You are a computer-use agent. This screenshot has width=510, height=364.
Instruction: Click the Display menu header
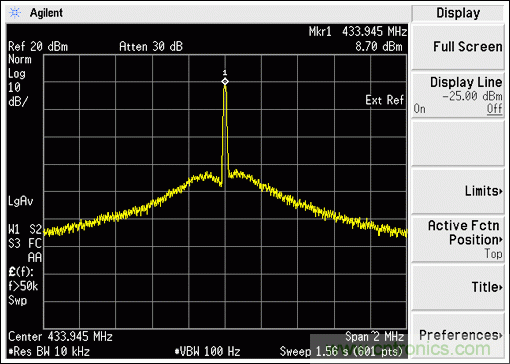pyautogui.click(x=458, y=13)
